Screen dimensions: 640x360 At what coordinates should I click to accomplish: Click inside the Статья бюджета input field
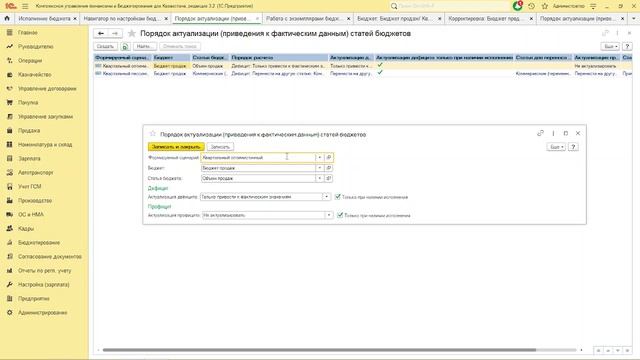click(x=258, y=178)
